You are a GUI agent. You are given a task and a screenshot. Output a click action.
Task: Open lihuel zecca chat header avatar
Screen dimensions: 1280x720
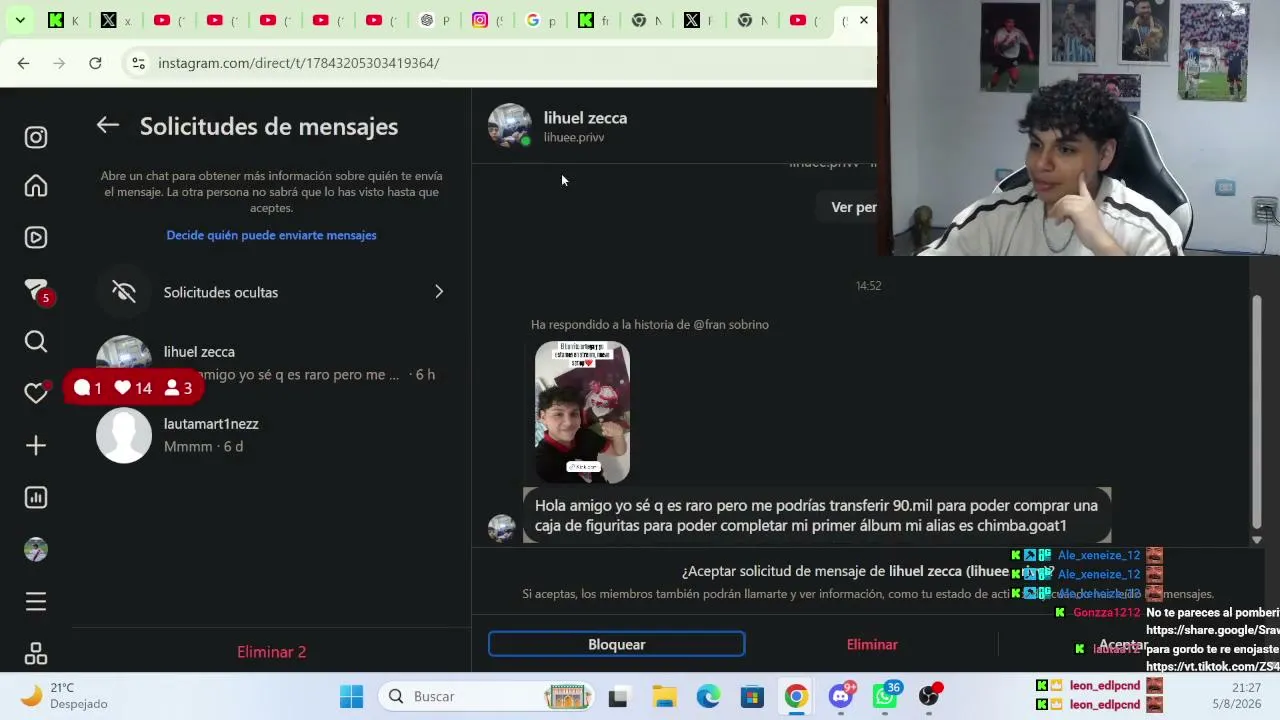click(510, 126)
